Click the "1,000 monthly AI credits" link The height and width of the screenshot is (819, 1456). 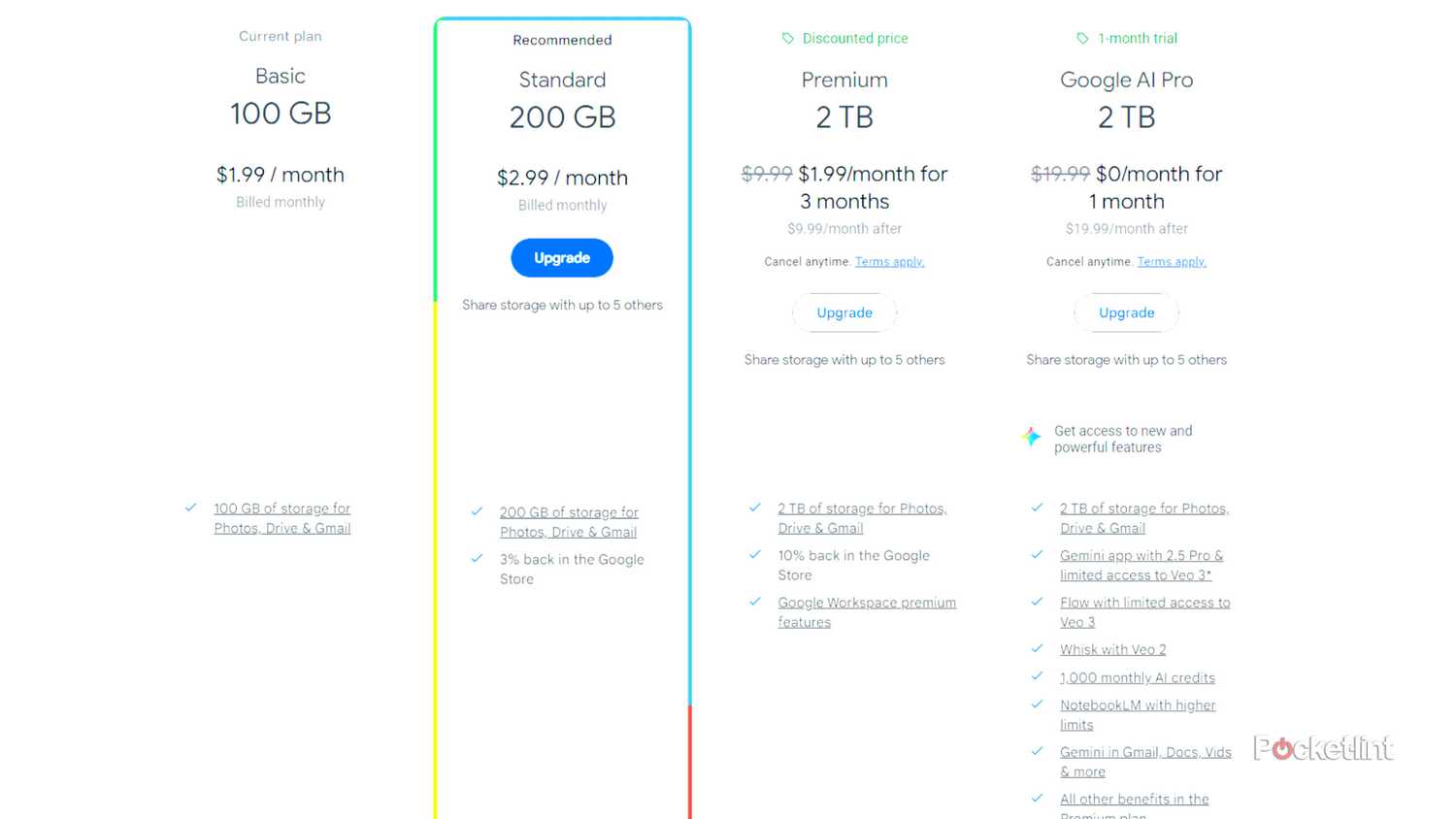pyautogui.click(x=1138, y=677)
